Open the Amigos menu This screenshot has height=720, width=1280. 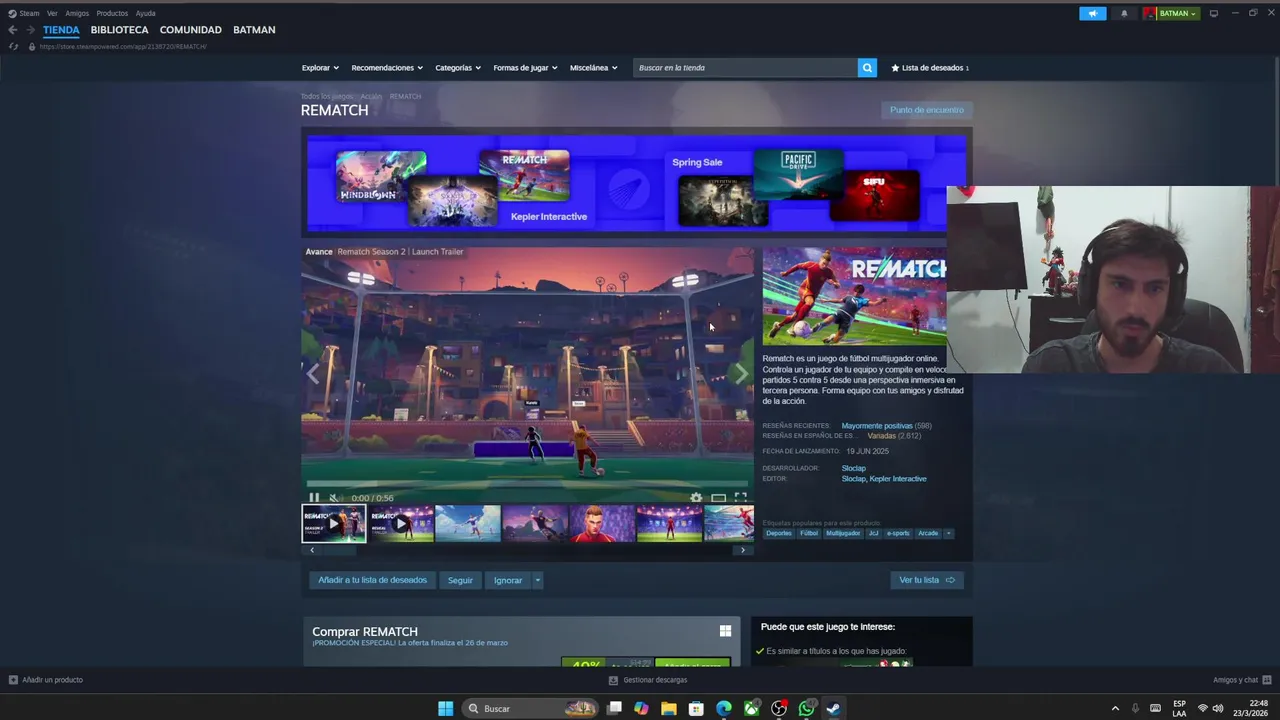pos(77,13)
